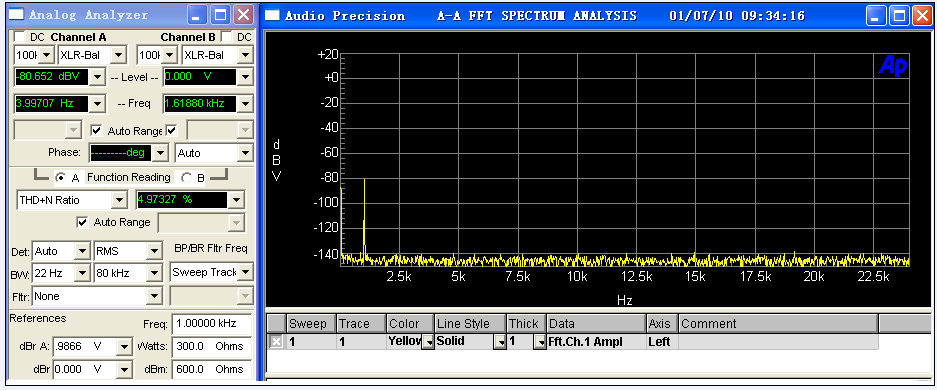Select Function Reading channel B radio
This screenshot has height=390, width=937.
click(x=186, y=177)
